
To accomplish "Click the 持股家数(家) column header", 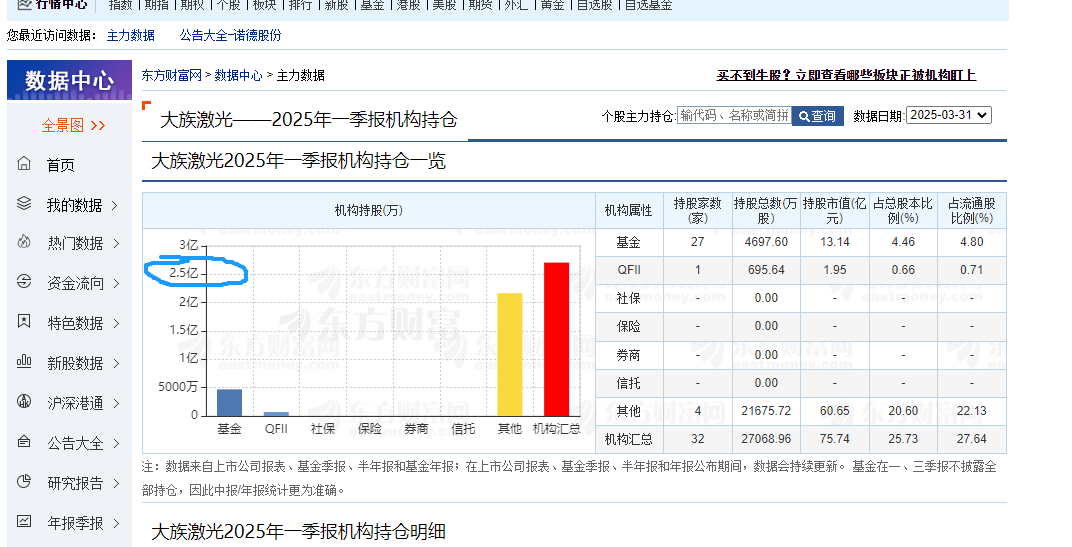I will point(697,211).
